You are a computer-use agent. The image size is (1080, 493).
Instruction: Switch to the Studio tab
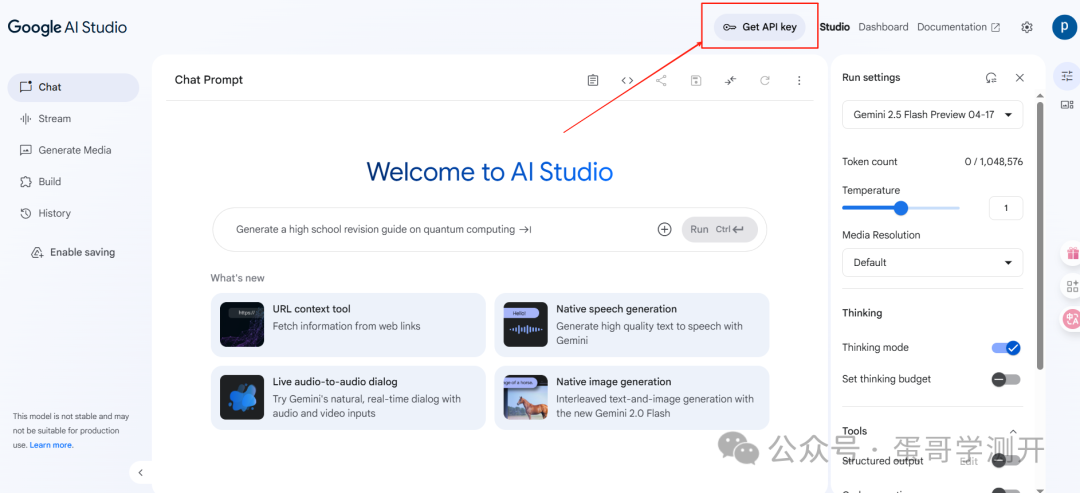pos(834,27)
